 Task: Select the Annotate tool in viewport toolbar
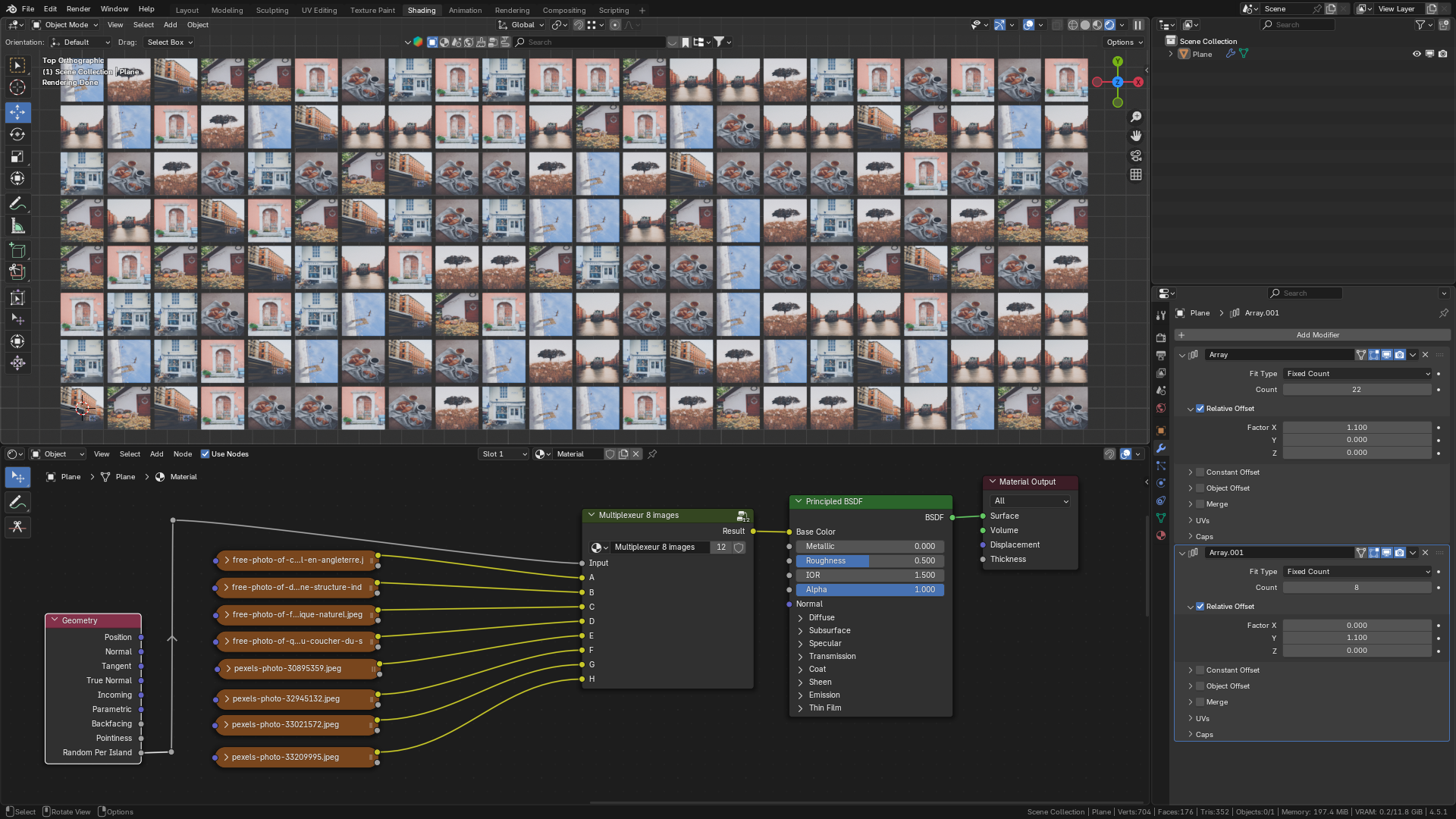(x=17, y=204)
